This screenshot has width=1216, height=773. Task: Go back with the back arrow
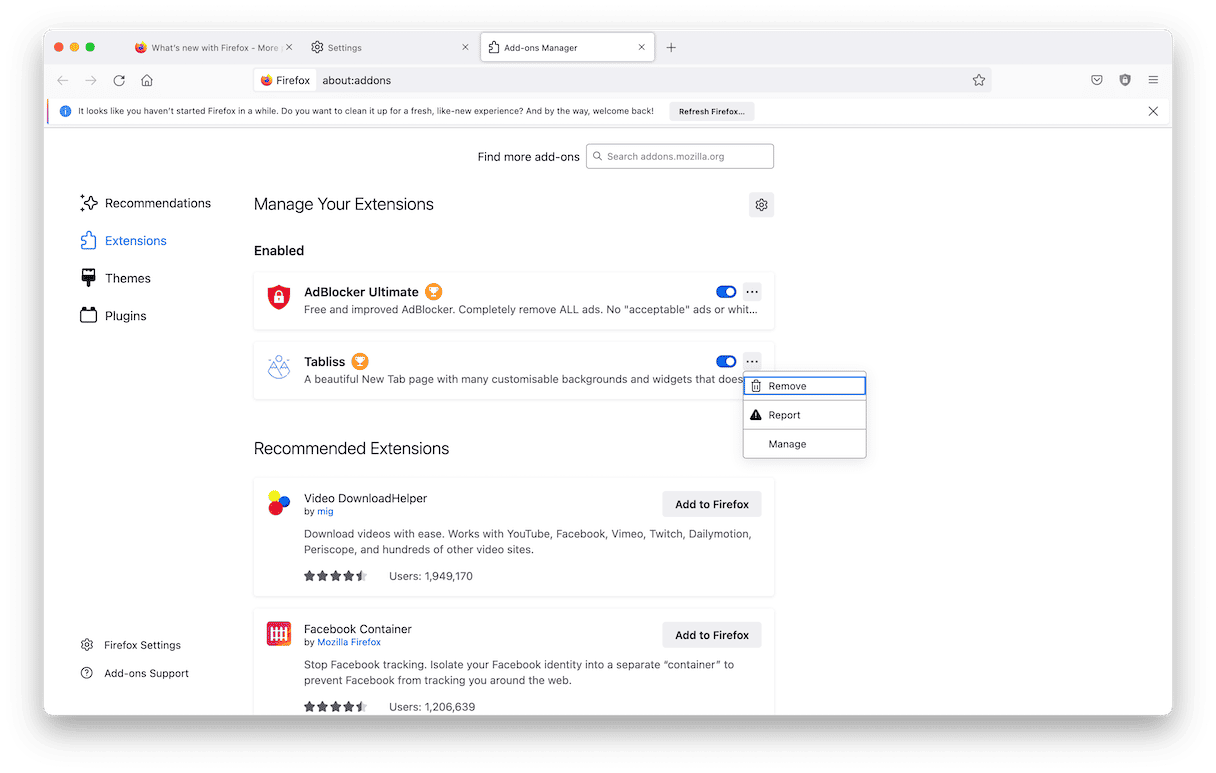pos(63,80)
